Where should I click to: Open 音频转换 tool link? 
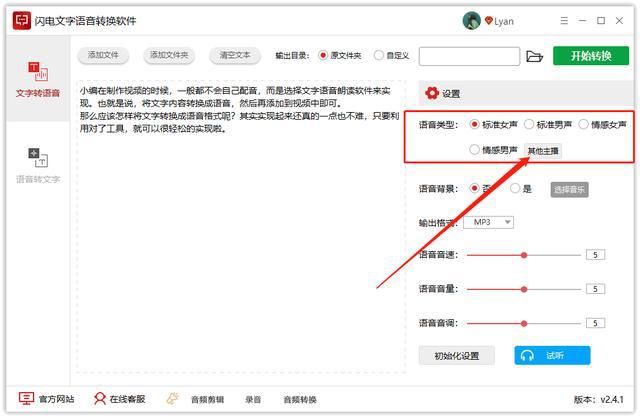click(x=300, y=400)
